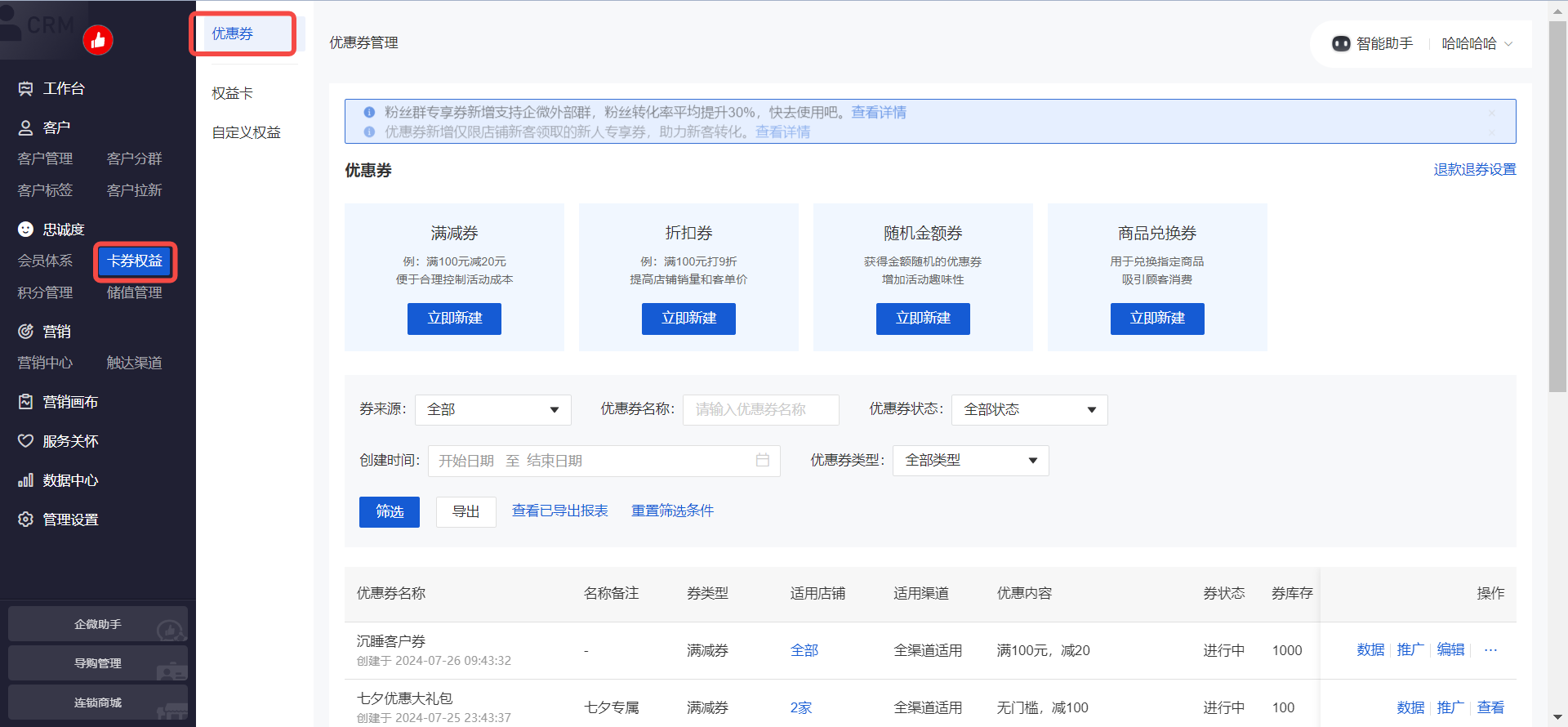This screenshot has height=727, width=1568.
Task: Select the 自定义权益 submenu item
Action: coord(247,132)
